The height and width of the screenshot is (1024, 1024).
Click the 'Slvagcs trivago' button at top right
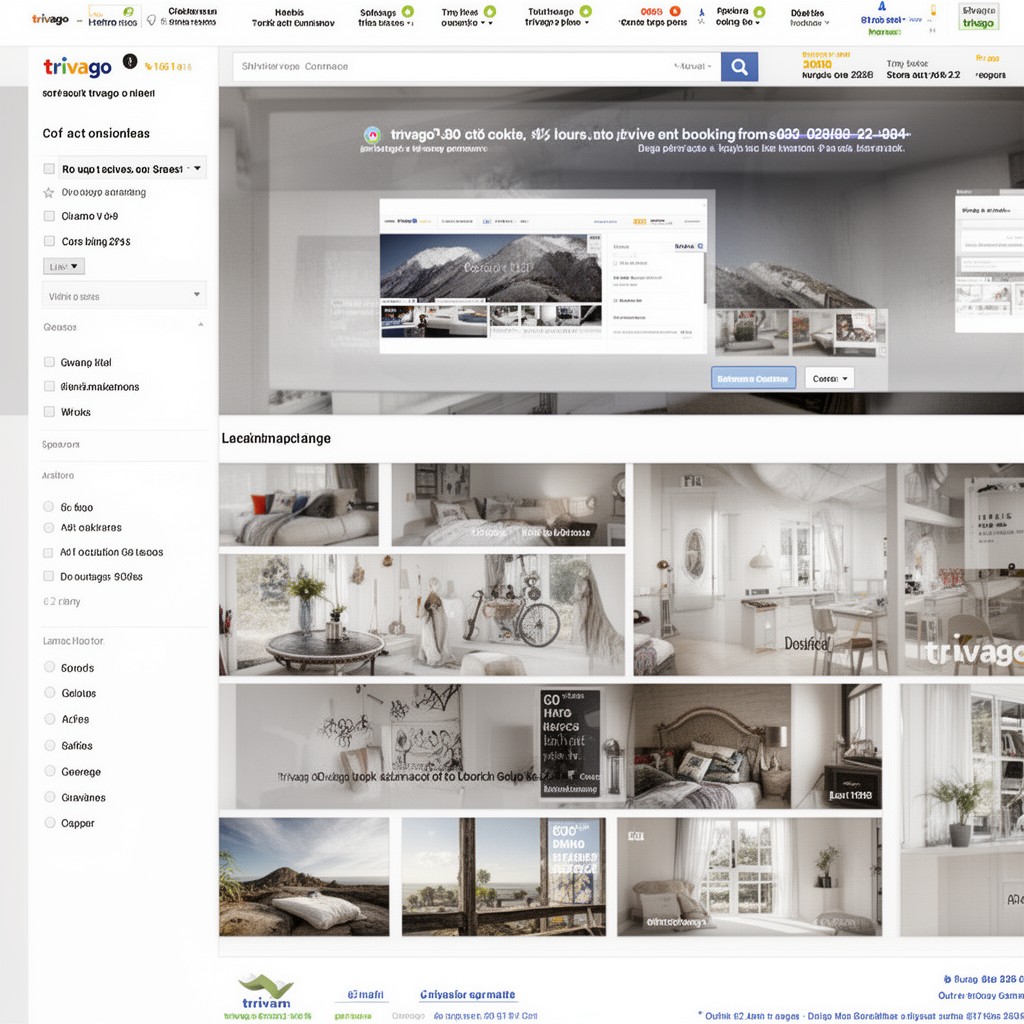(x=978, y=17)
